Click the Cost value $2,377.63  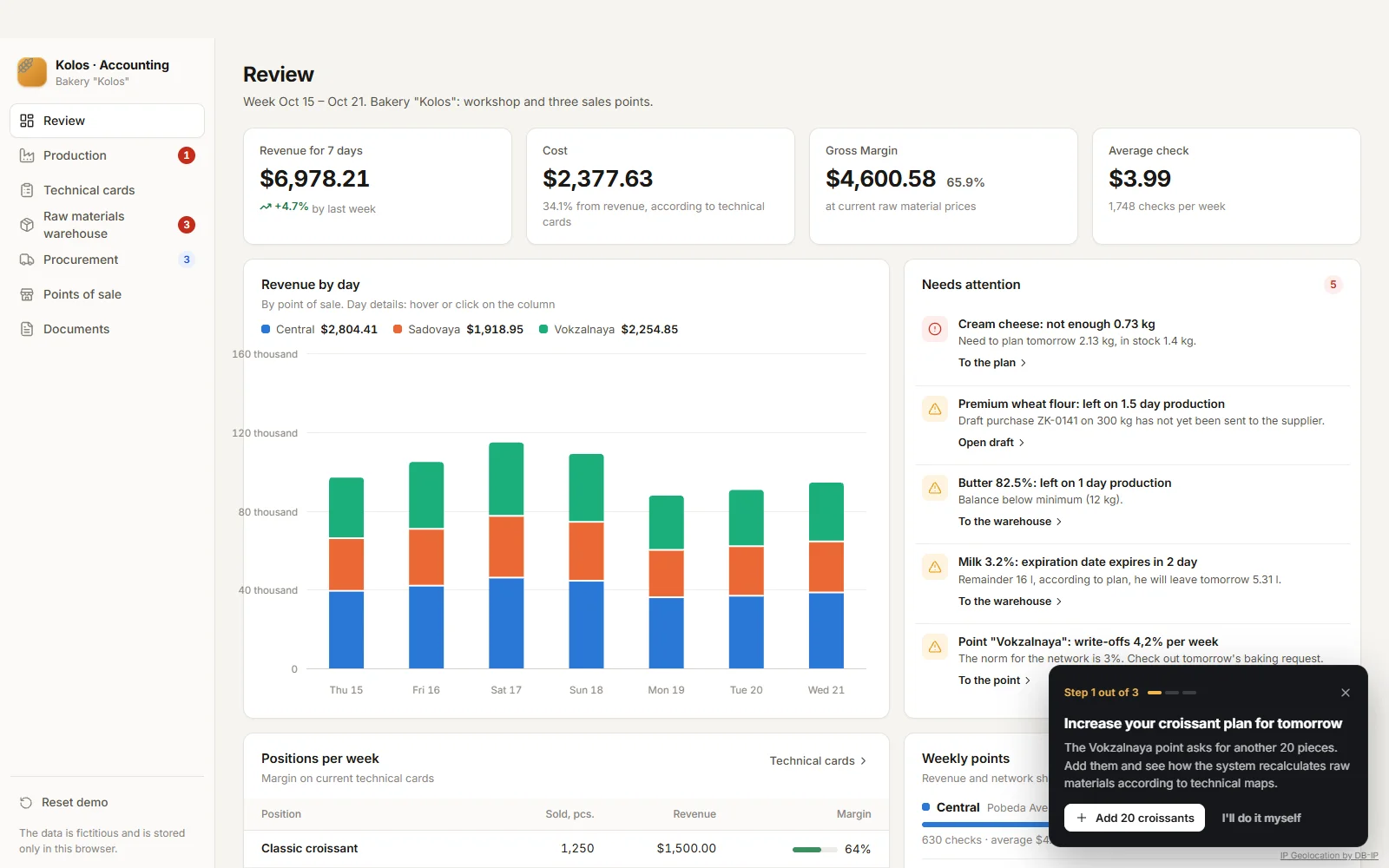click(x=597, y=179)
